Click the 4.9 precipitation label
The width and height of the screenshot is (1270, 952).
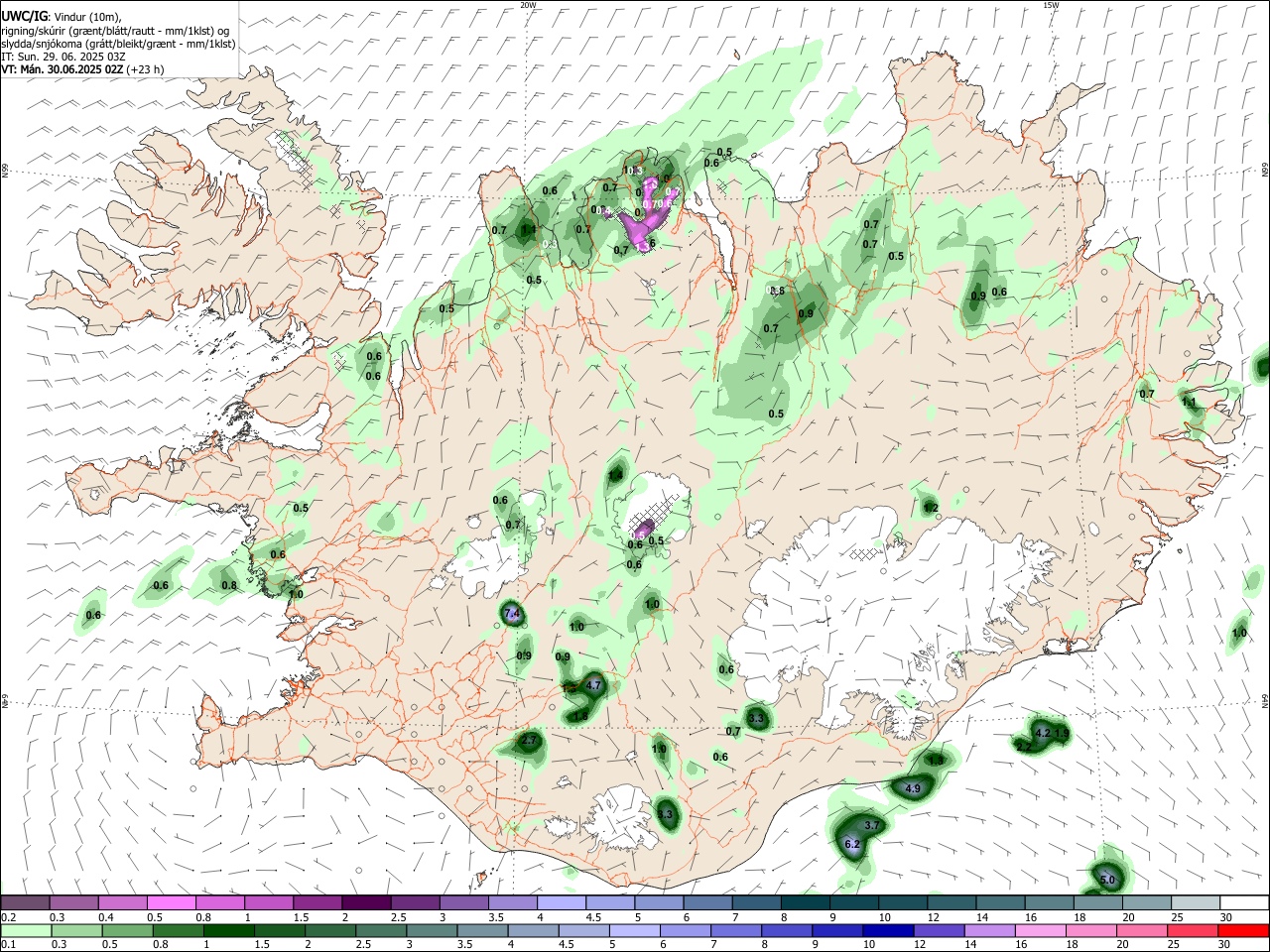(x=913, y=788)
